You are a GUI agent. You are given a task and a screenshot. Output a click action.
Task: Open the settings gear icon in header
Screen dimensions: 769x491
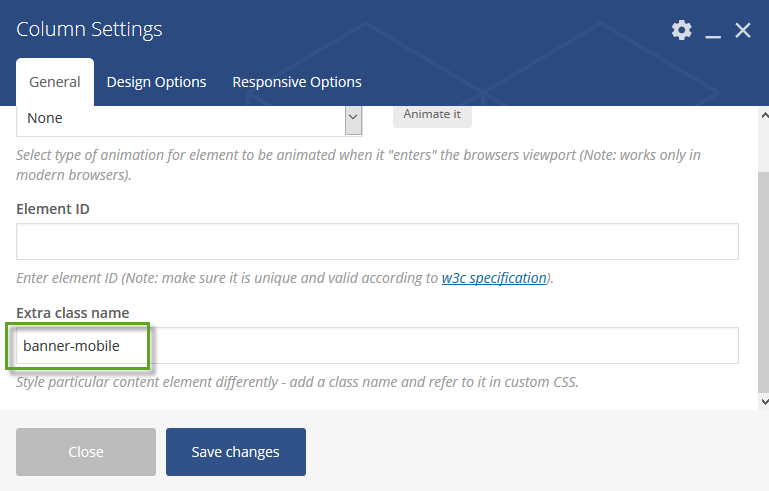pyautogui.click(x=682, y=30)
